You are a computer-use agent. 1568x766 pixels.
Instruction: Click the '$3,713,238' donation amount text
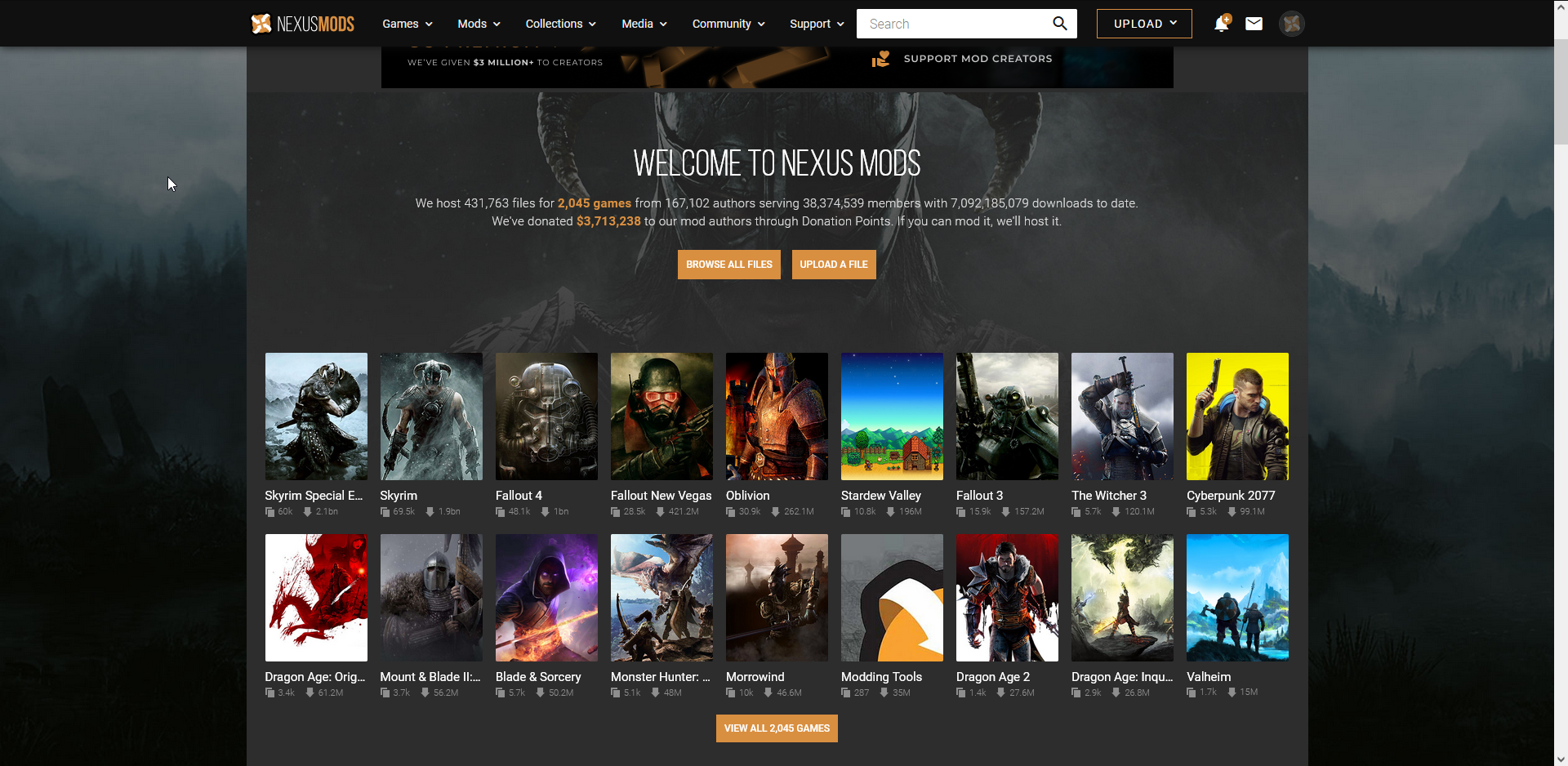[608, 221]
